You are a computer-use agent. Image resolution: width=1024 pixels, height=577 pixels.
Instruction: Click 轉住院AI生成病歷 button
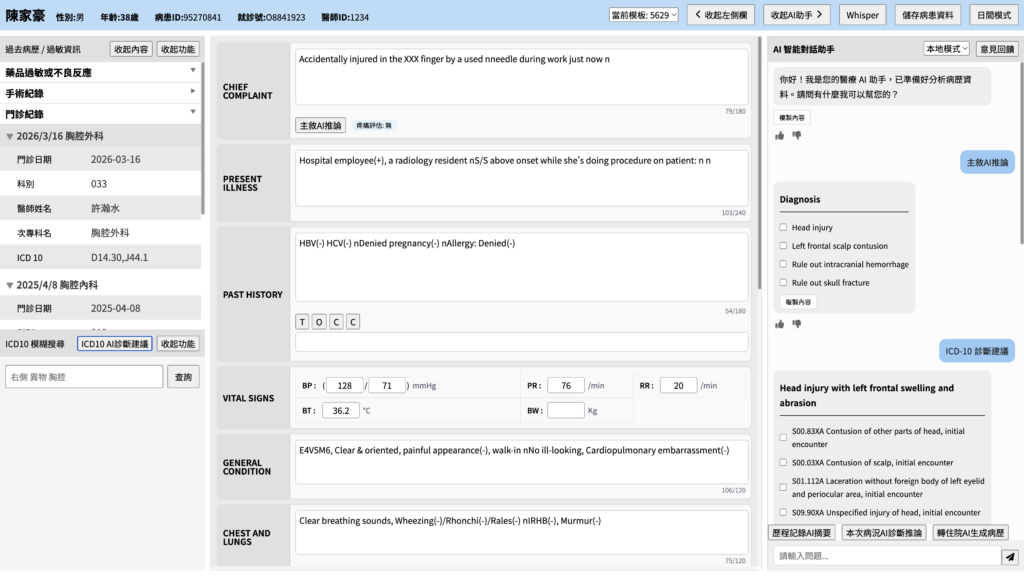[x=970, y=533]
